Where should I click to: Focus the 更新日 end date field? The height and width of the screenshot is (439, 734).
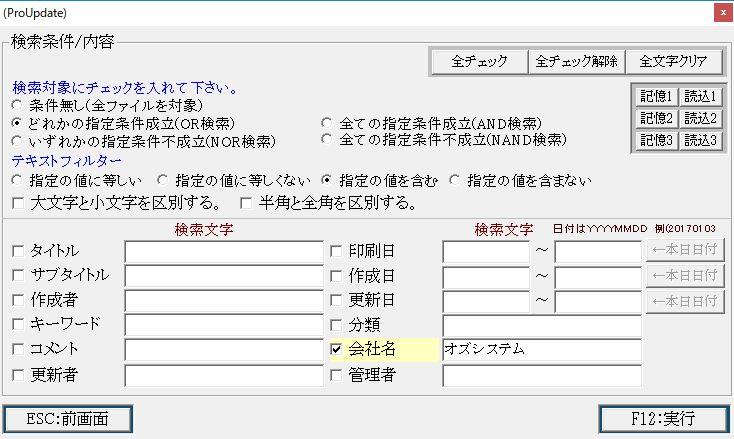pos(598,301)
